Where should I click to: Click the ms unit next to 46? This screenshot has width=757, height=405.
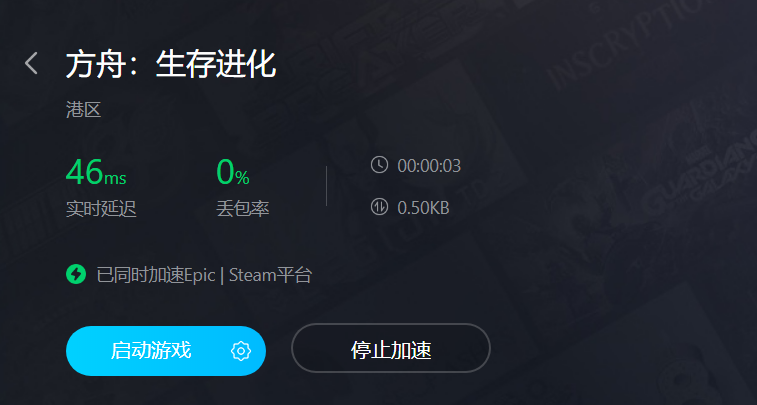[x=115, y=178]
